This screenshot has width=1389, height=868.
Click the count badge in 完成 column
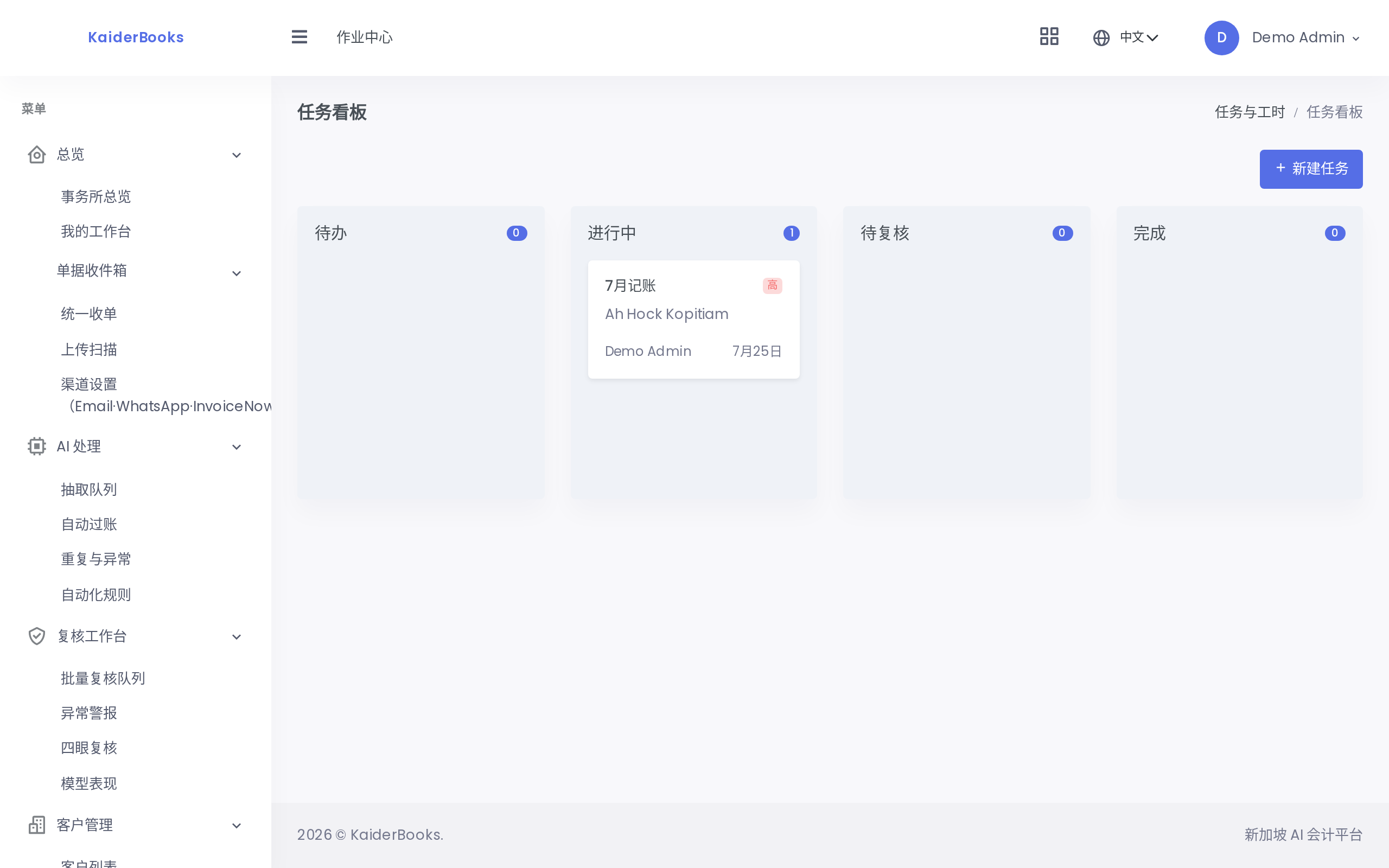pos(1335,233)
